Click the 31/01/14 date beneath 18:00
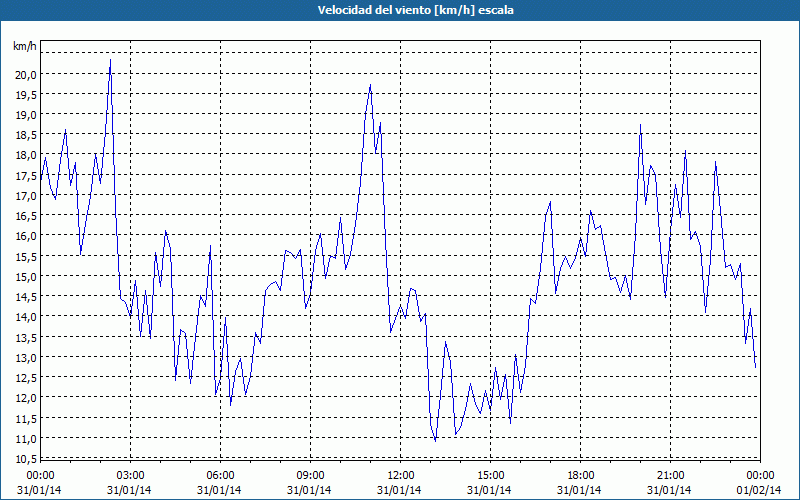800x500 pixels. tap(580, 490)
